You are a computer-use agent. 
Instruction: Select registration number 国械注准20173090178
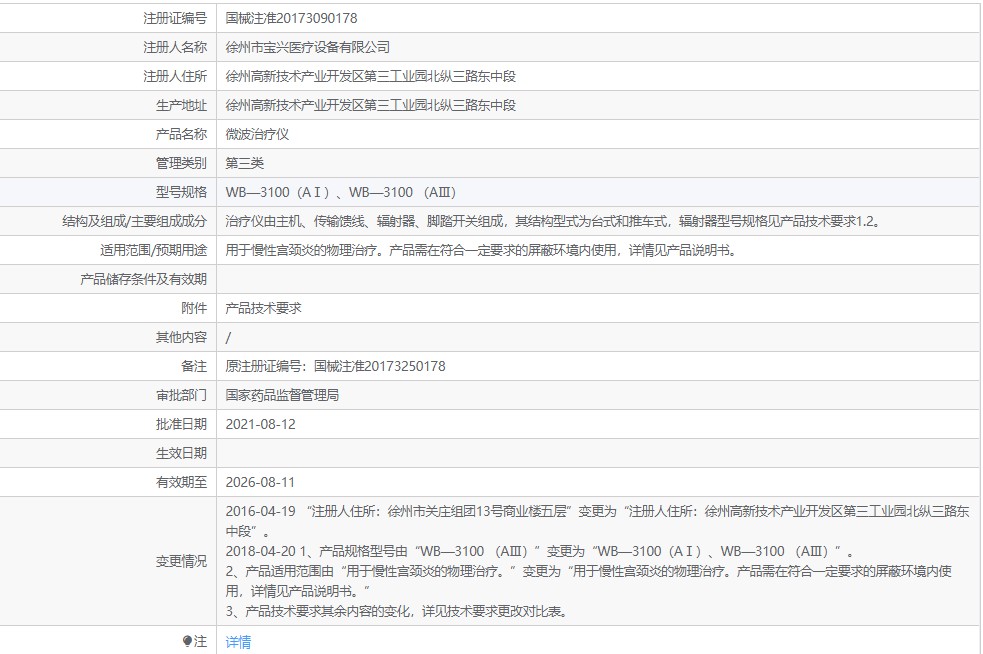pos(292,18)
